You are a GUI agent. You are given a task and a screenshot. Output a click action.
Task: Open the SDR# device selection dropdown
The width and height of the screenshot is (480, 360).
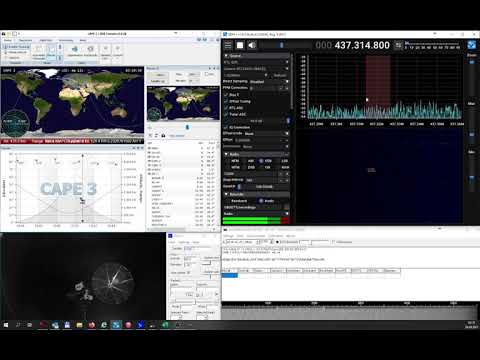tap(256, 69)
